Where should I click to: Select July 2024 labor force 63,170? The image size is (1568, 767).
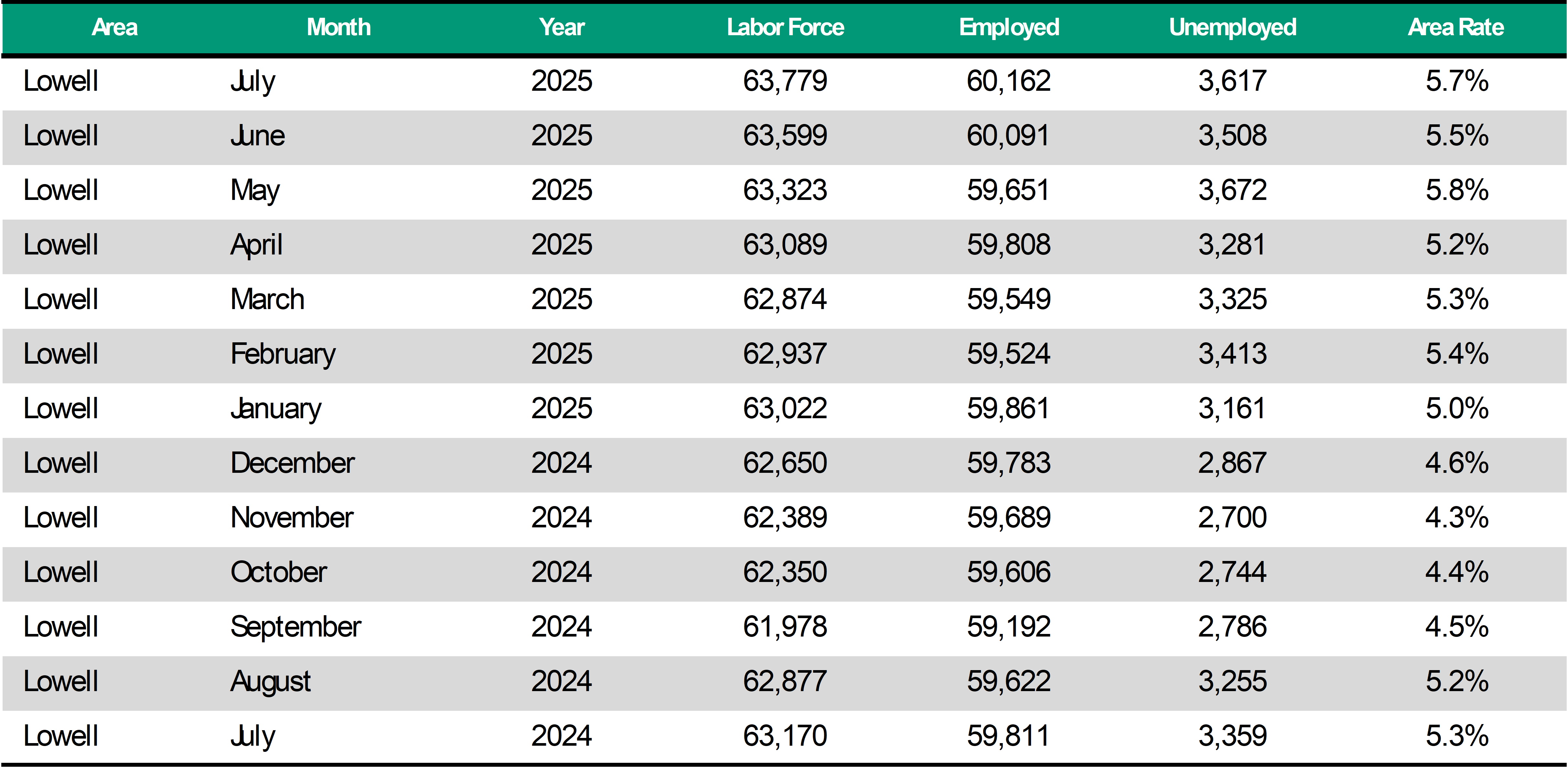click(x=784, y=736)
